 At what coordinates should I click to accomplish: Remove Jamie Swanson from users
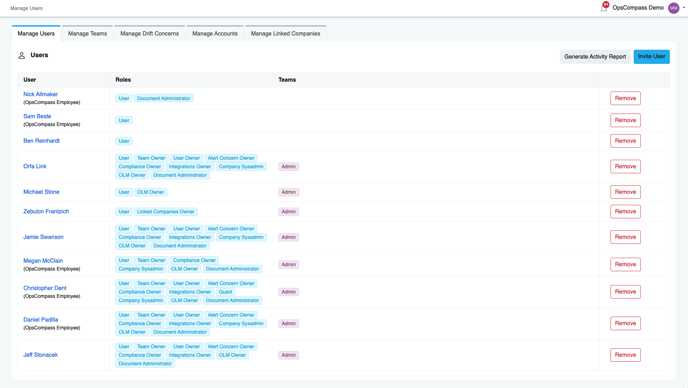coord(625,237)
